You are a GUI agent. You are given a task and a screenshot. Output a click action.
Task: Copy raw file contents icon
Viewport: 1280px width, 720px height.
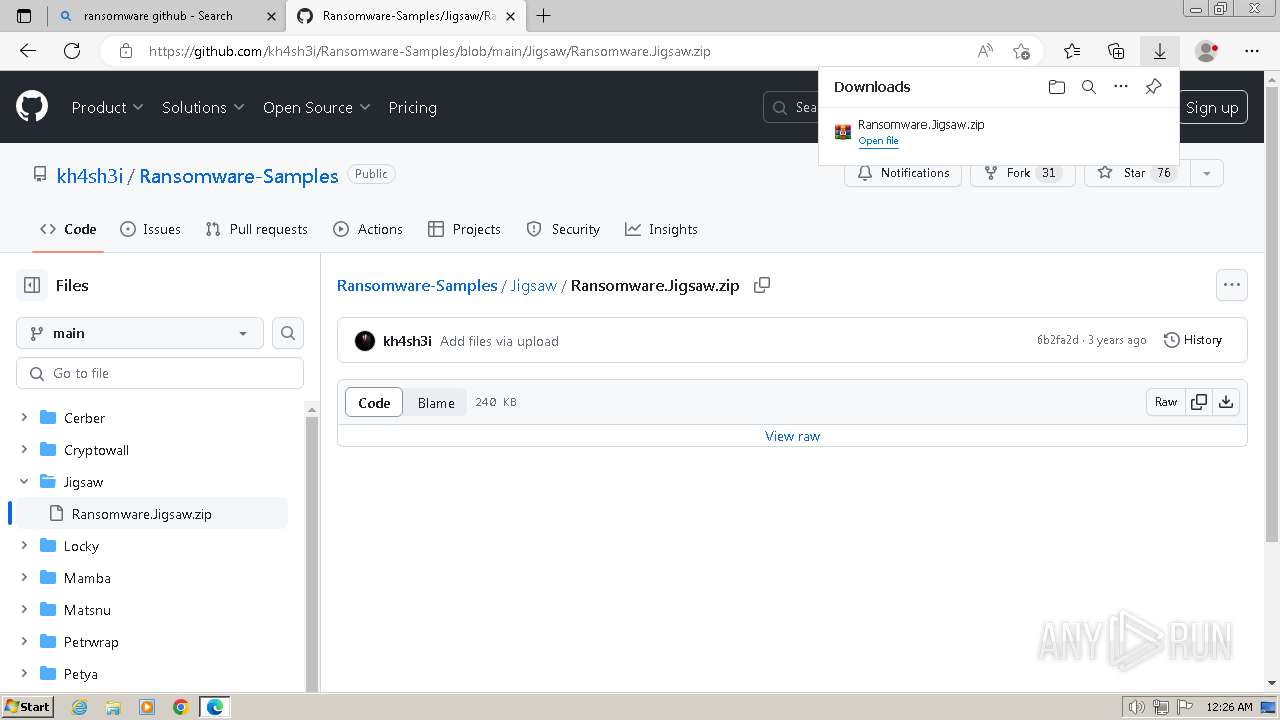click(x=1198, y=402)
